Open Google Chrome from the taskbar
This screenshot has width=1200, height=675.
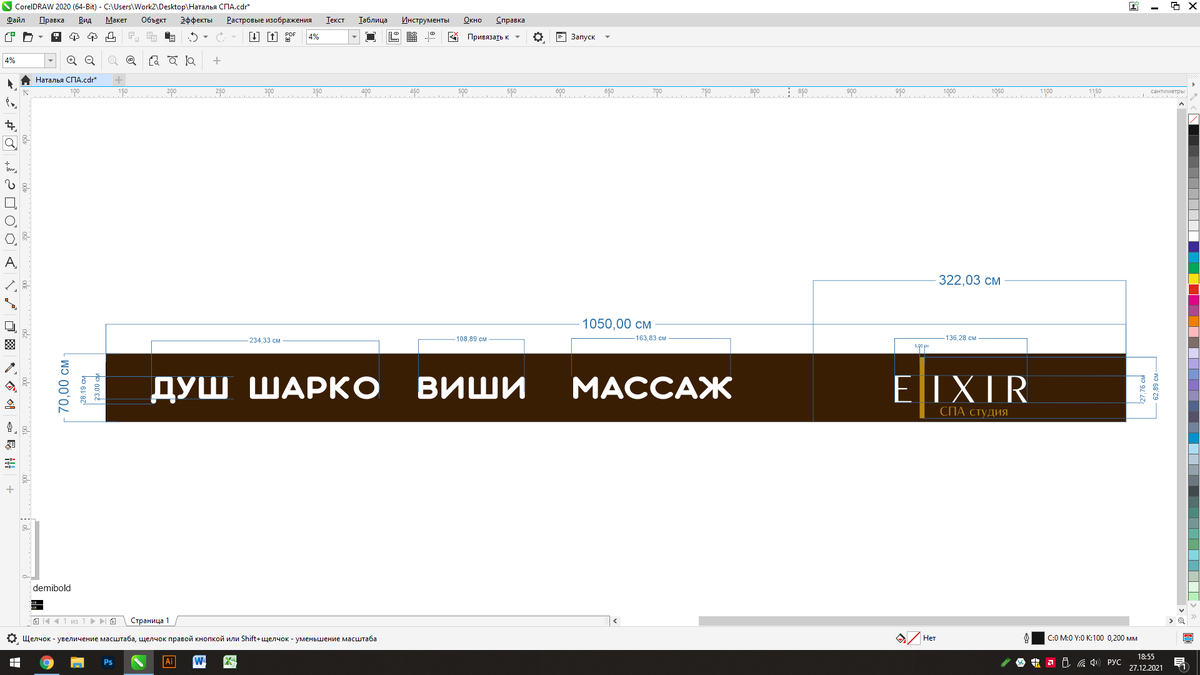[x=47, y=662]
